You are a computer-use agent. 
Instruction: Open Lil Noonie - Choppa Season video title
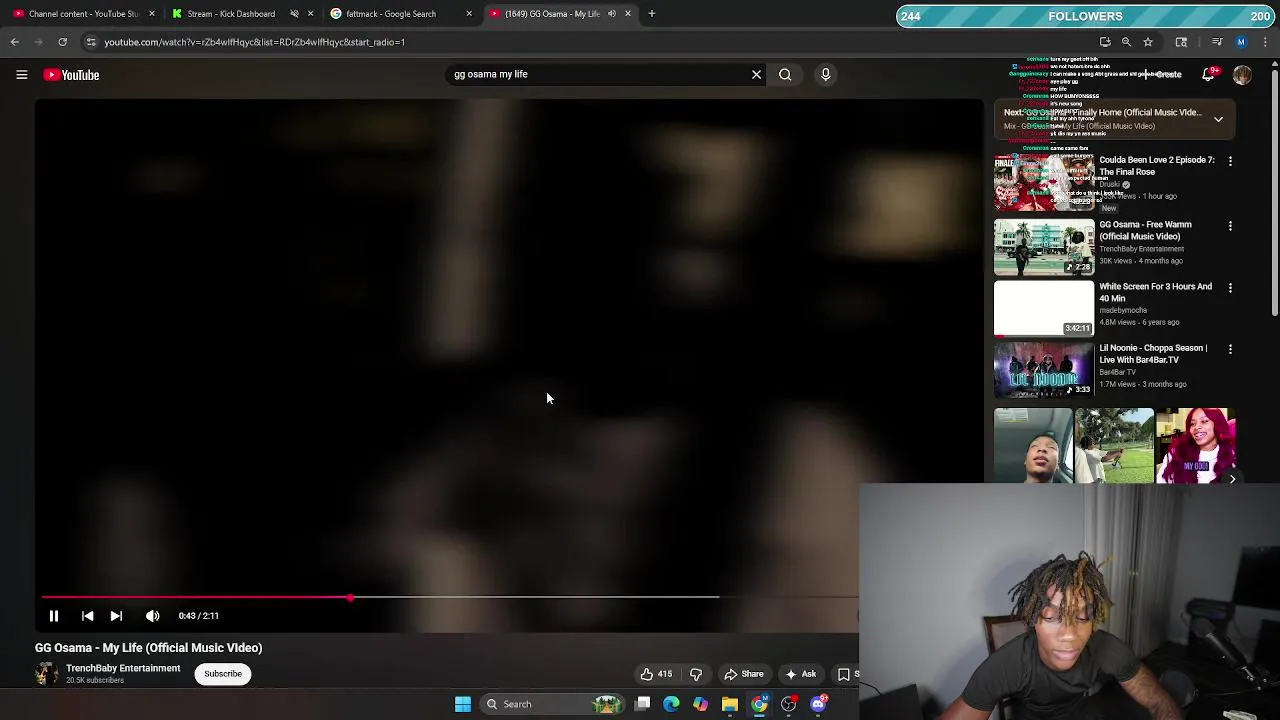(x=1153, y=354)
